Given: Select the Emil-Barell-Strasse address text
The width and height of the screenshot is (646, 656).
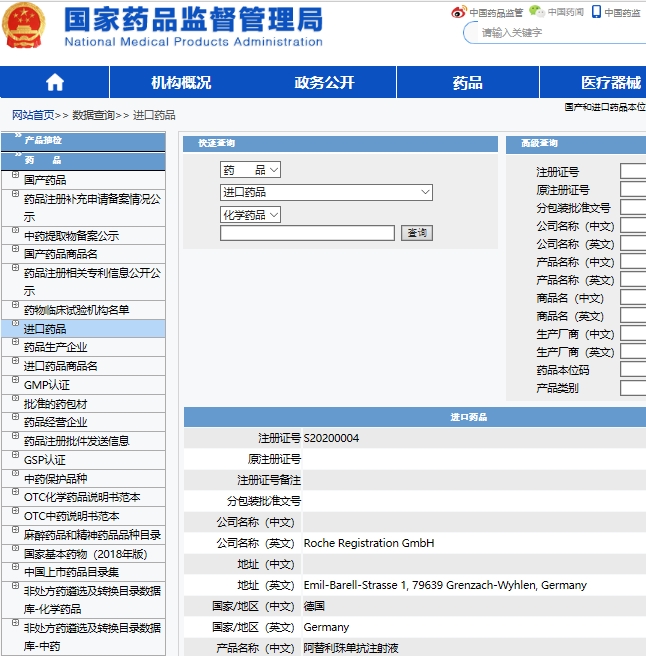Looking at the screenshot, I should (x=445, y=585).
